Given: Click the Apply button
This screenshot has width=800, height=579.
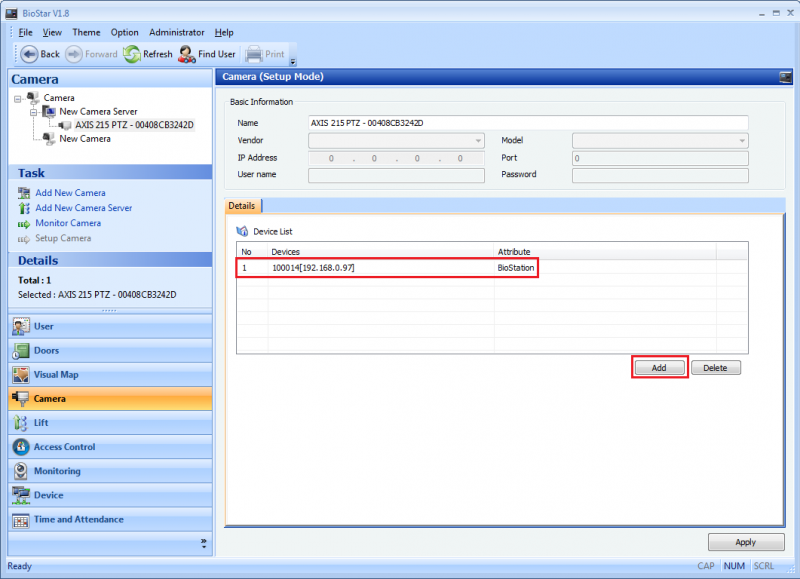Looking at the screenshot, I should click(745, 542).
